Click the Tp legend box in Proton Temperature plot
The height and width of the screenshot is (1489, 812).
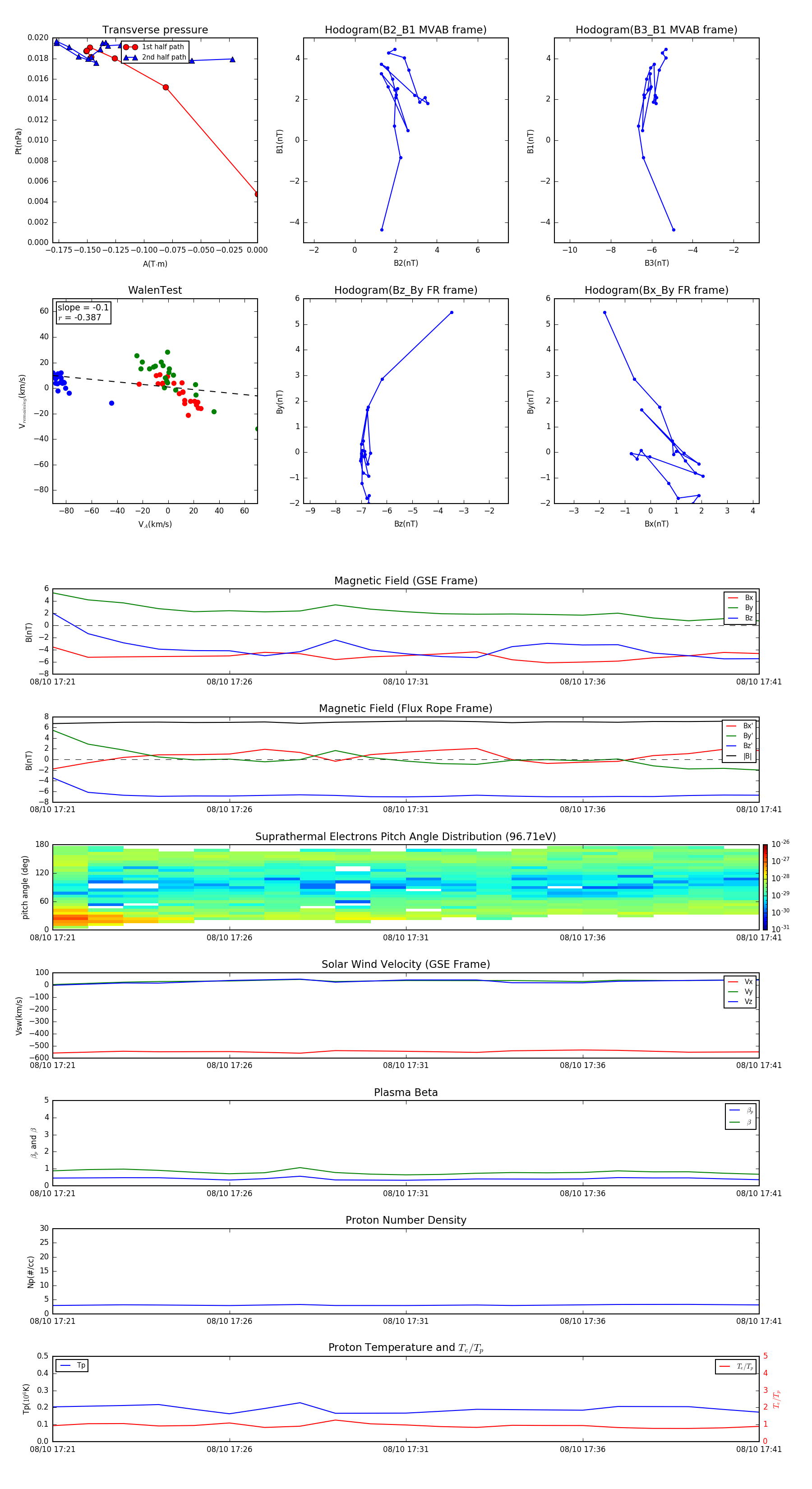72,1365
